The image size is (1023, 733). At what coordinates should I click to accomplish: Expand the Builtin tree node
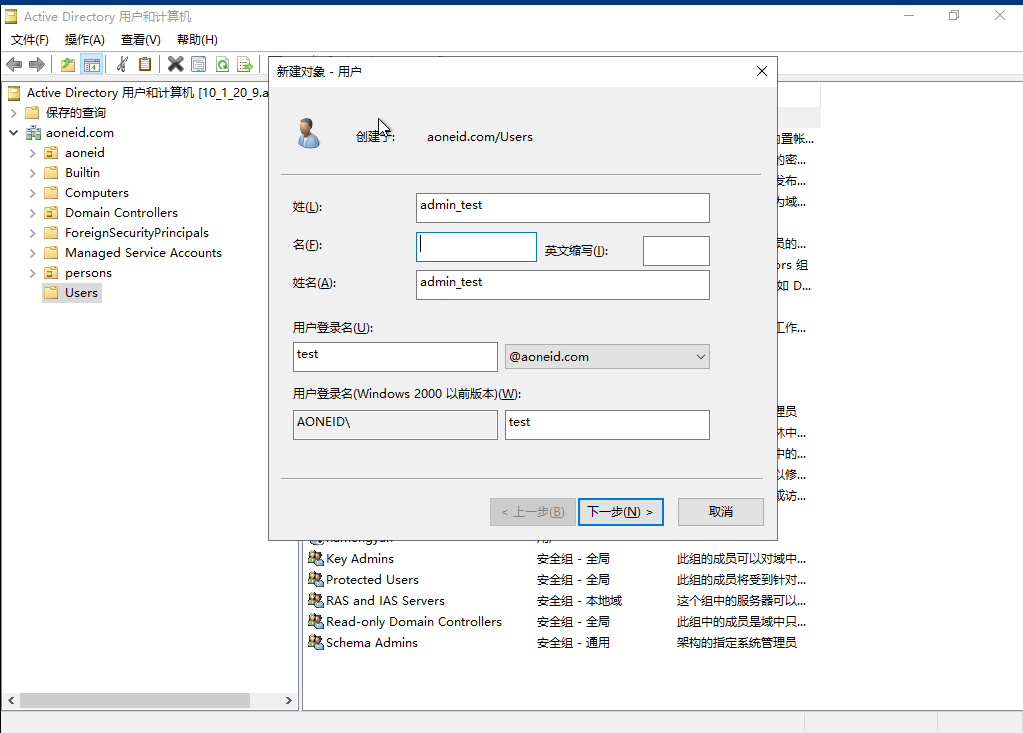tap(32, 173)
